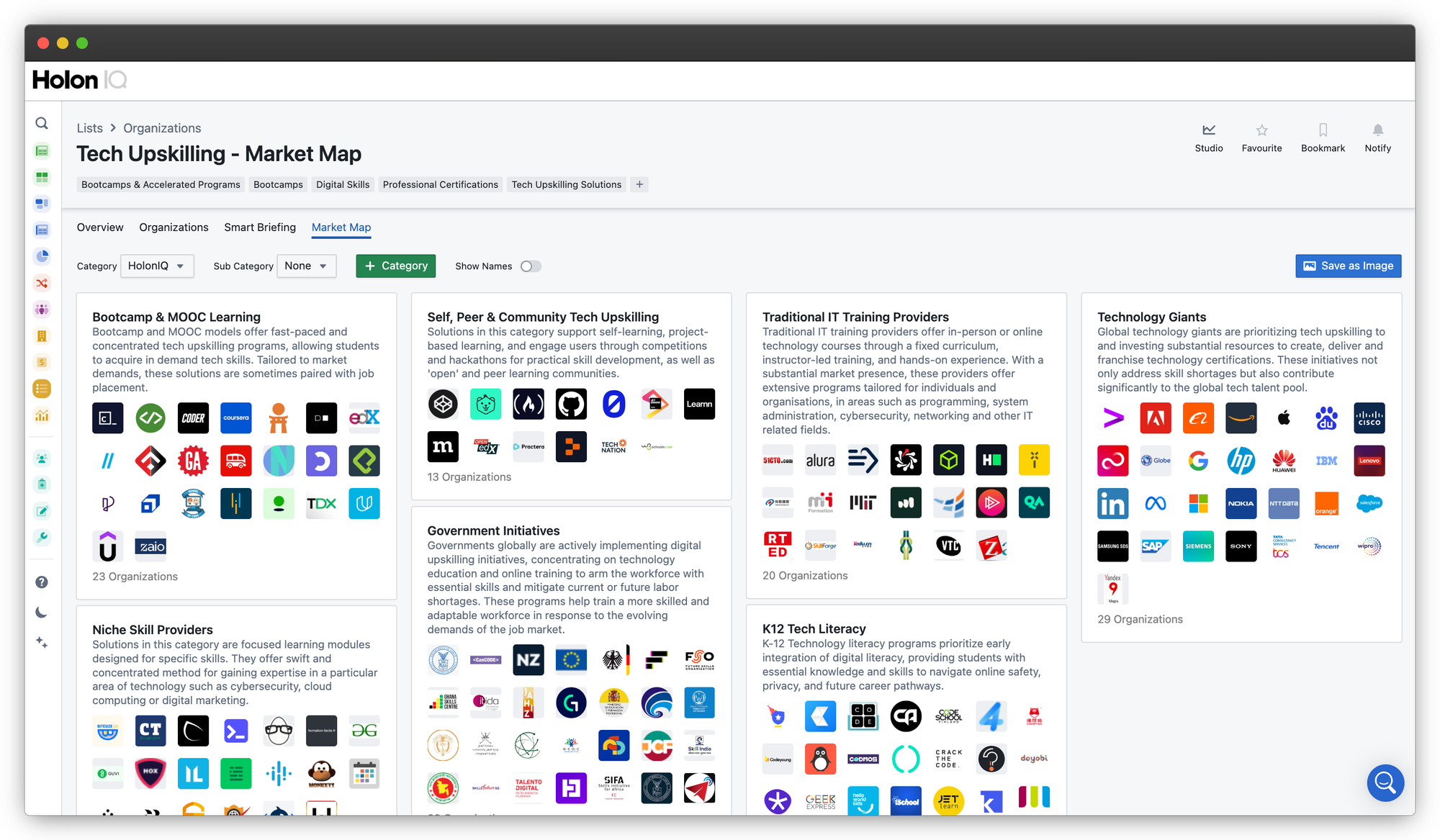
Task: Open Studio from the chart icon
Action: [x=1209, y=130]
